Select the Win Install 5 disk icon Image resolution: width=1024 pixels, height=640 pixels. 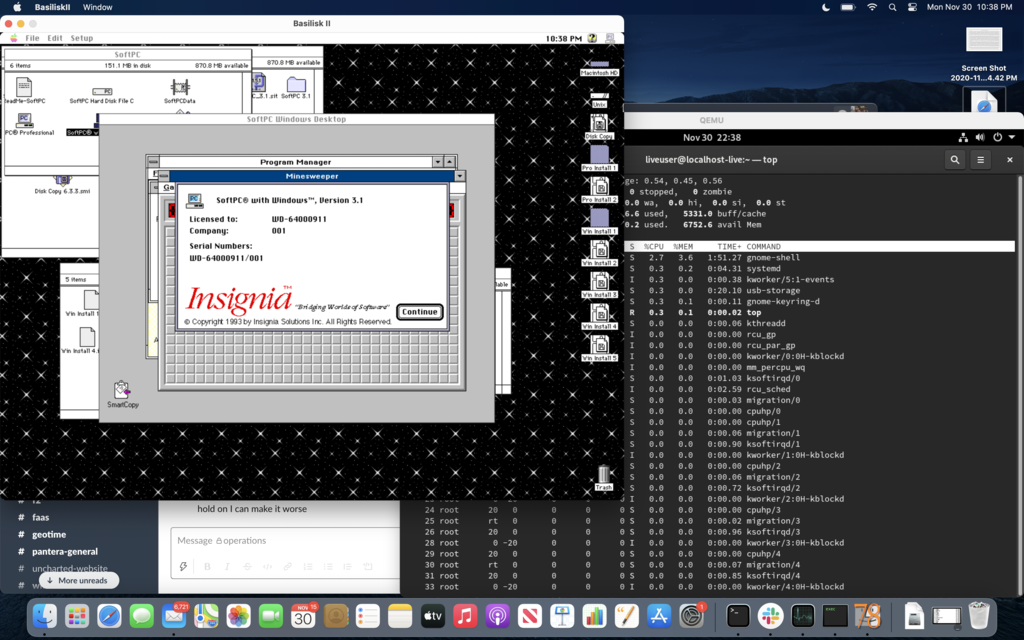600,348
